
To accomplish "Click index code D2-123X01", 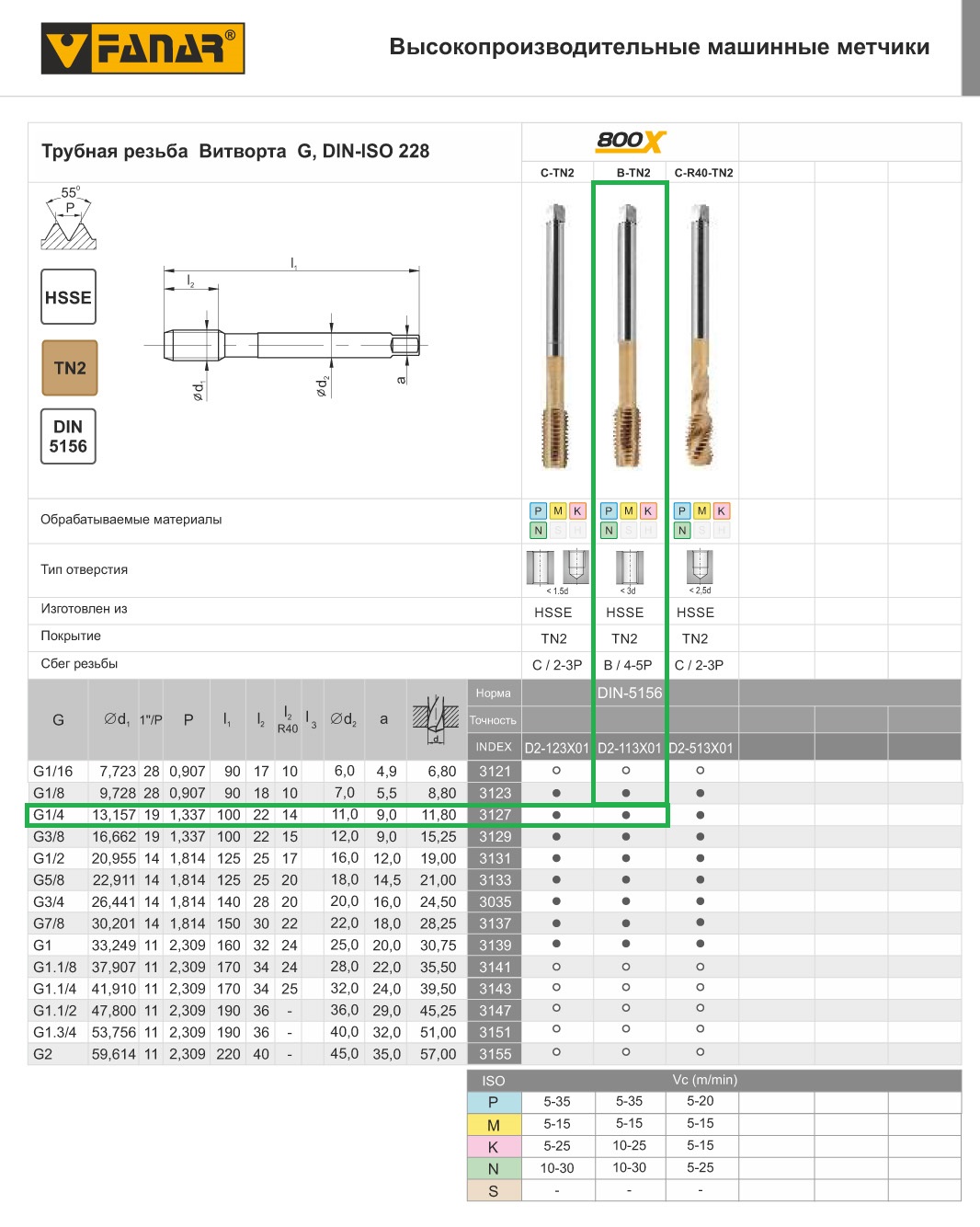I will click(x=556, y=748).
